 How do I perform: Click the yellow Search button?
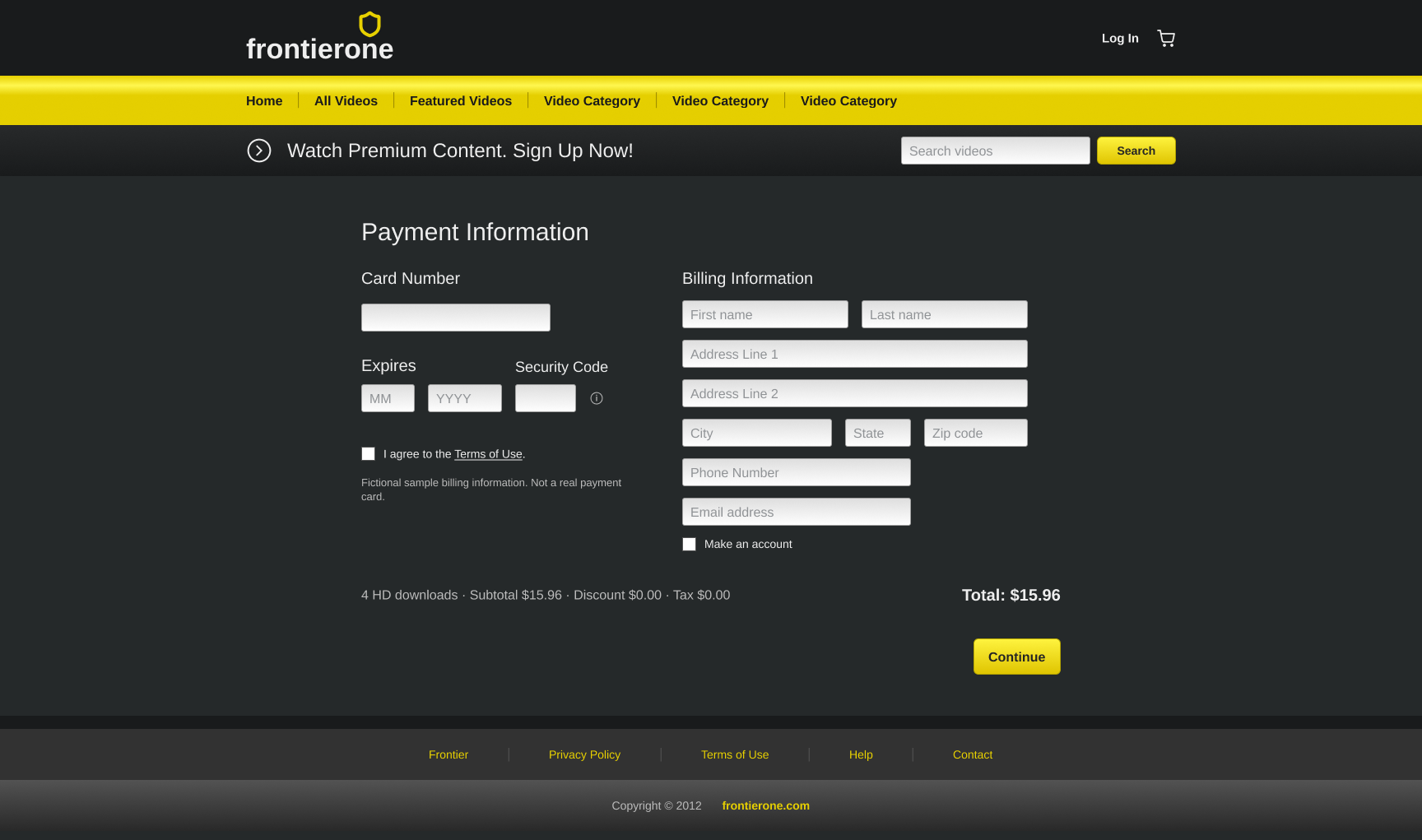1136,151
